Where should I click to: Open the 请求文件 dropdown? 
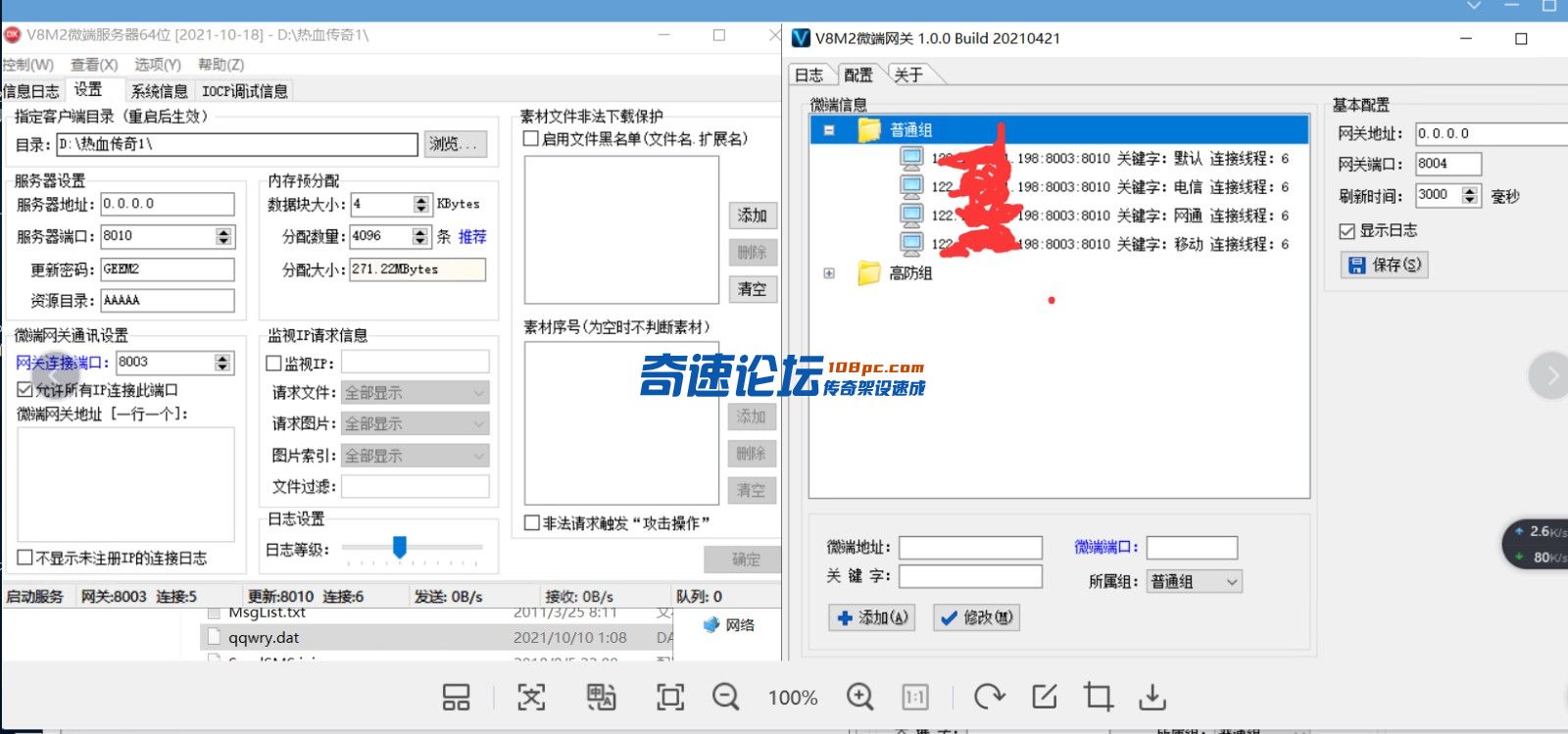tap(416, 393)
